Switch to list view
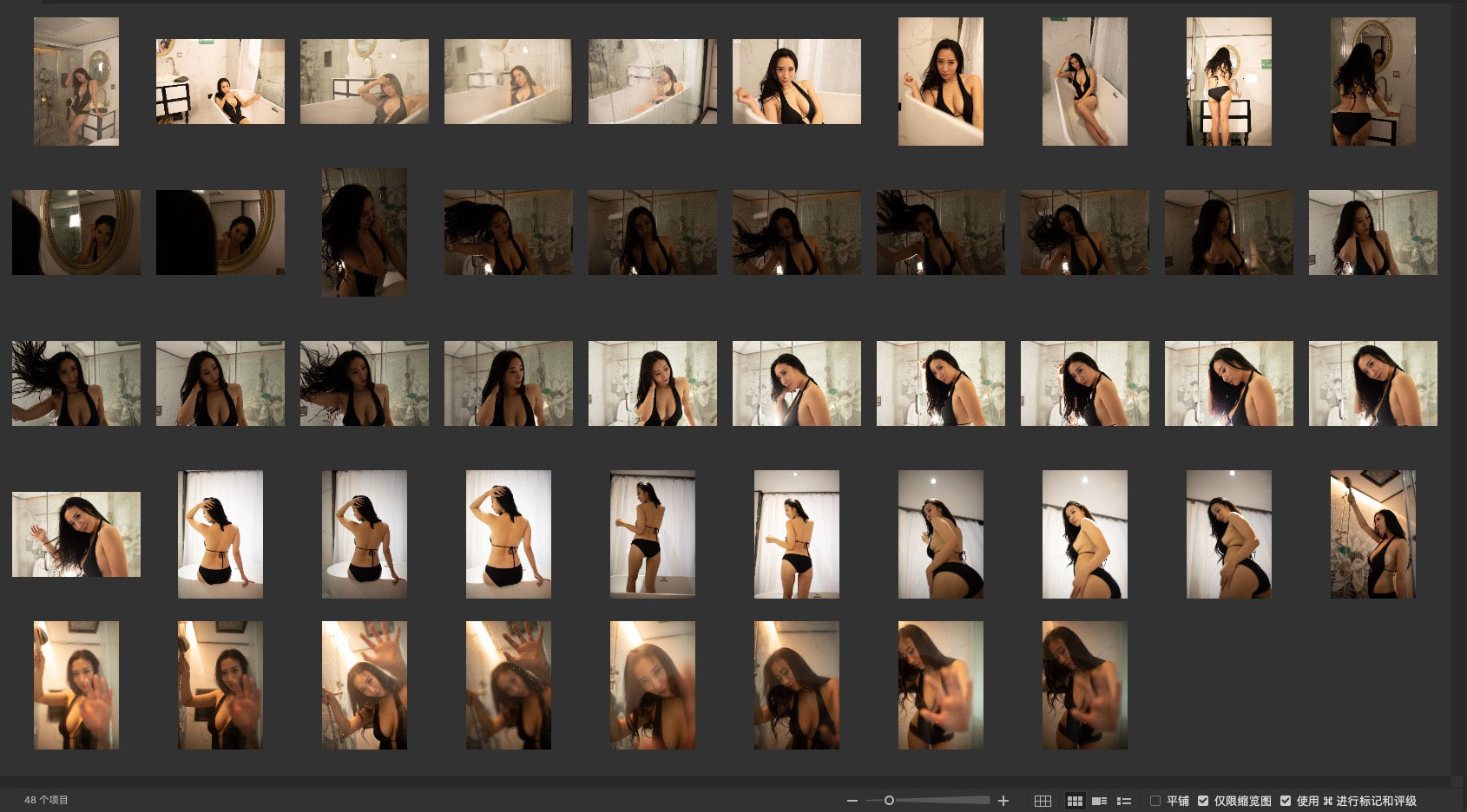 coord(1123,801)
